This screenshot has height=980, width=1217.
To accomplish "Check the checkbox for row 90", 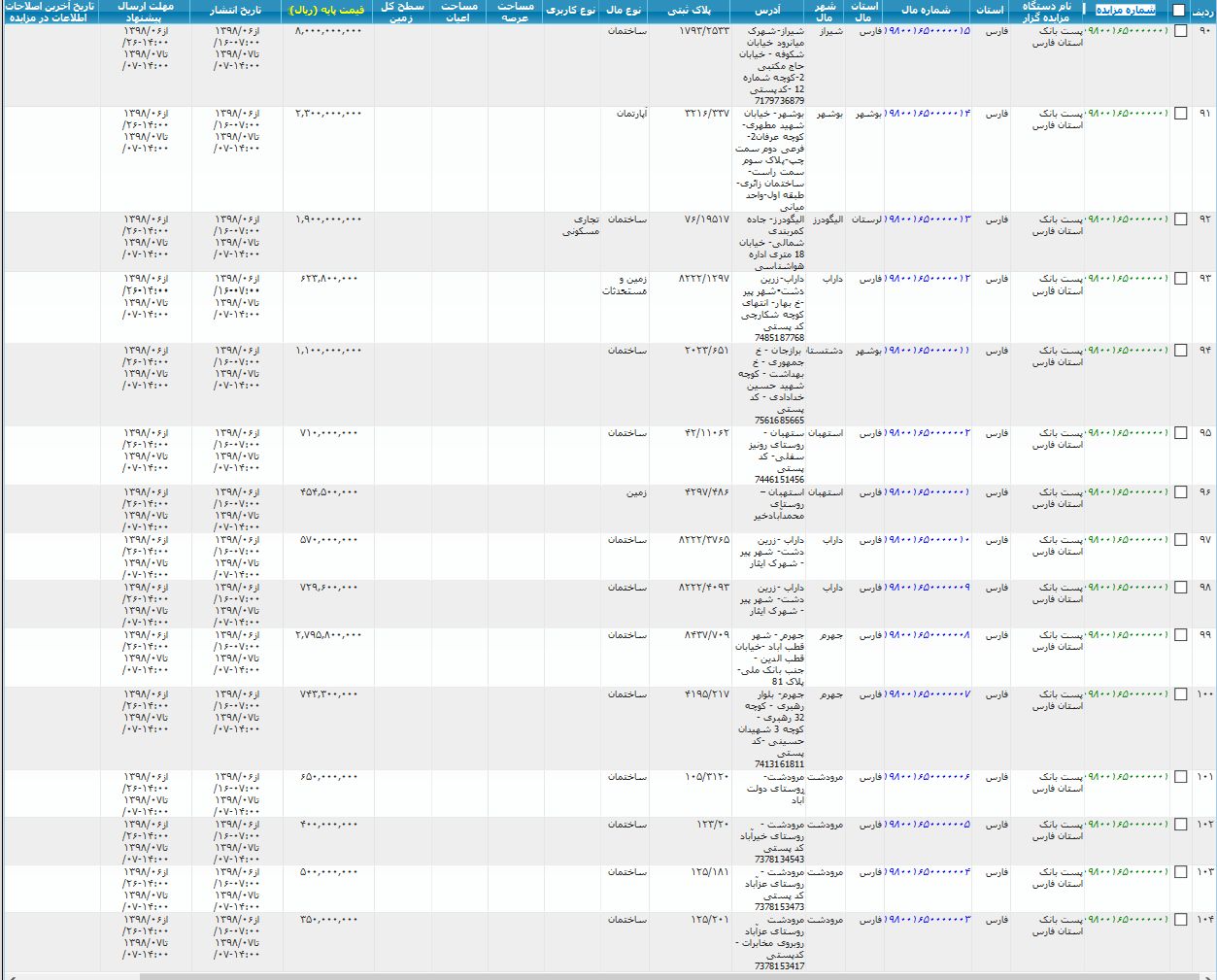I will pos(1180,31).
